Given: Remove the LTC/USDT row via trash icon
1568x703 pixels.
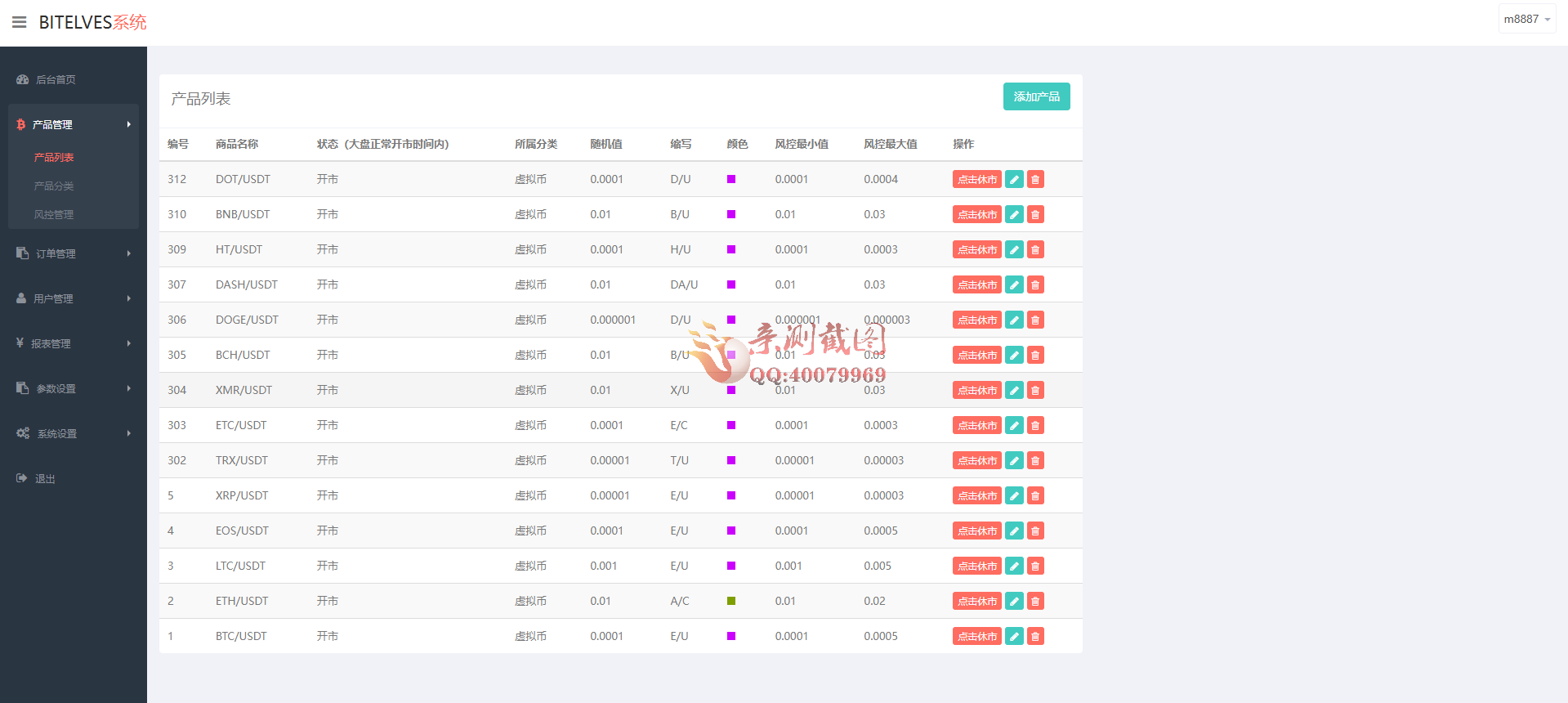Looking at the screenshot, I should (1035, 566).
